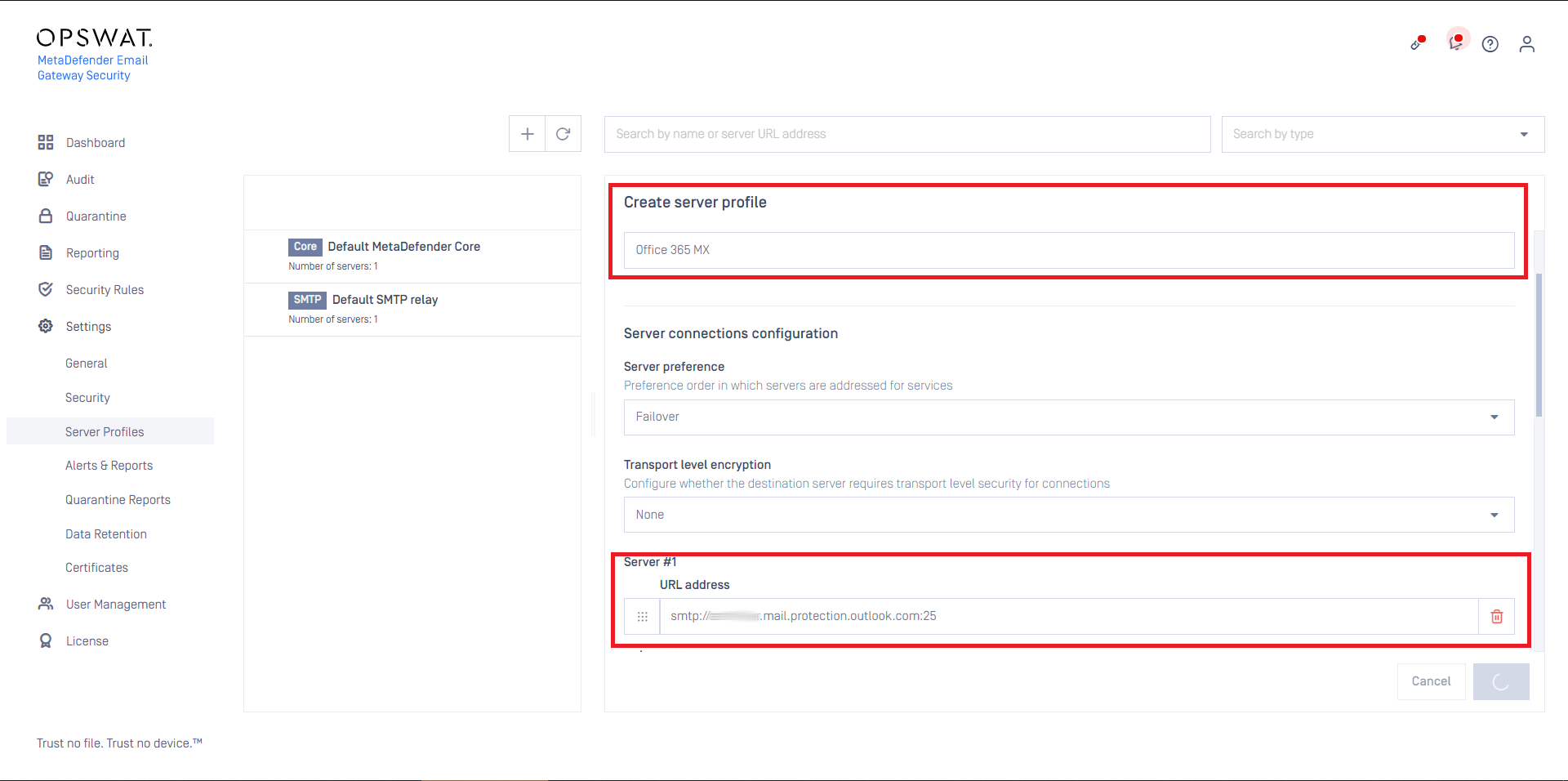Expand the Server preference Failover dropdown
The image size is (1568, 781).
(x=1068, y=417)
